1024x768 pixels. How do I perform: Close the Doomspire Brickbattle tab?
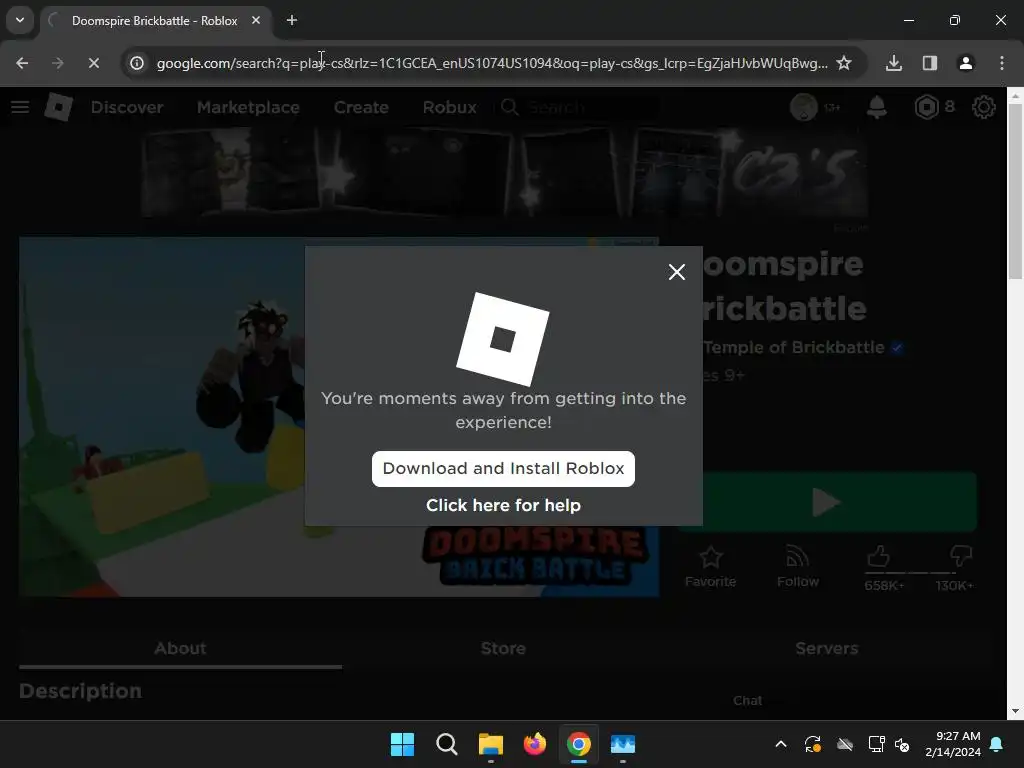[256, 20]
